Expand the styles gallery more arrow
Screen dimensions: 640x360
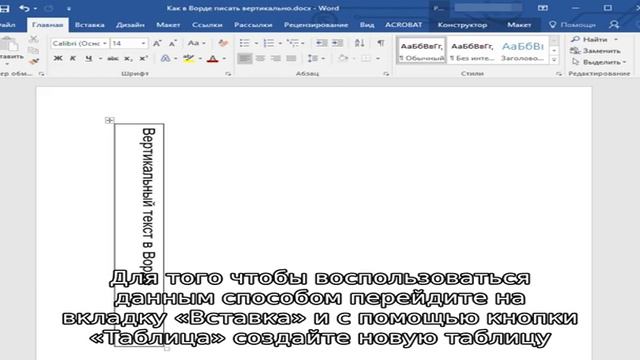coord(554,60)
